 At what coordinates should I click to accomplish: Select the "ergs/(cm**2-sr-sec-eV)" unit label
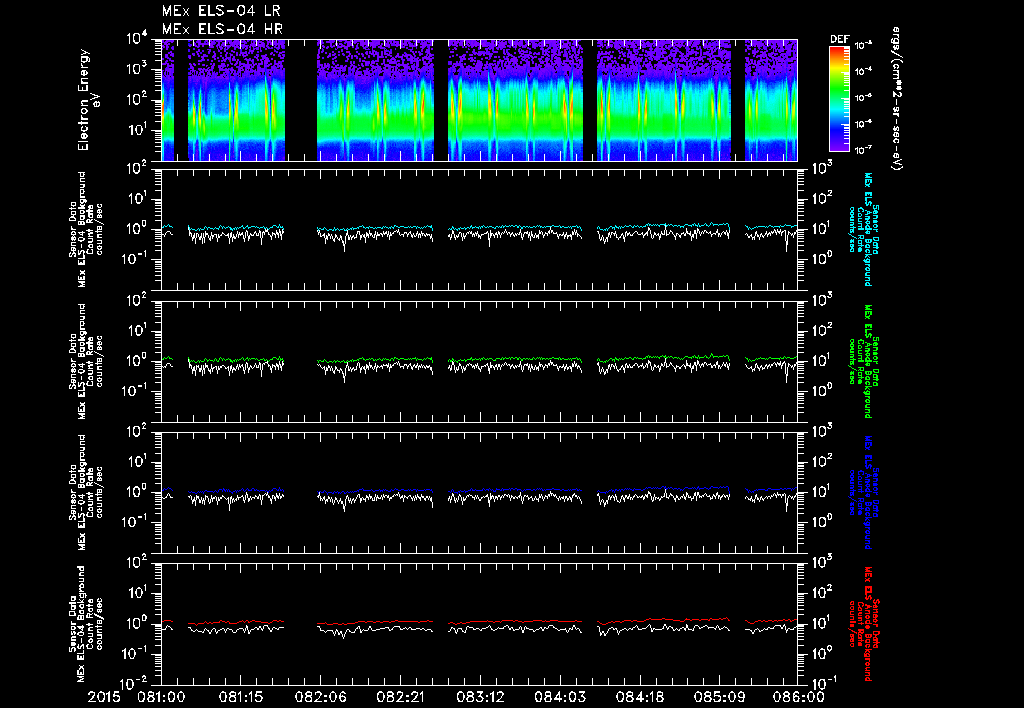pyautogui.click(x=896, y=99)
